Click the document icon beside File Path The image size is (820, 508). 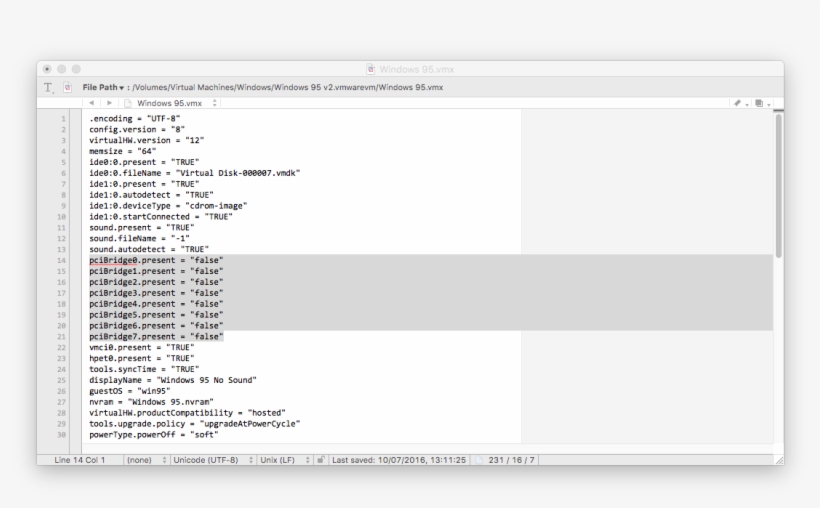(x=67, y=88)
